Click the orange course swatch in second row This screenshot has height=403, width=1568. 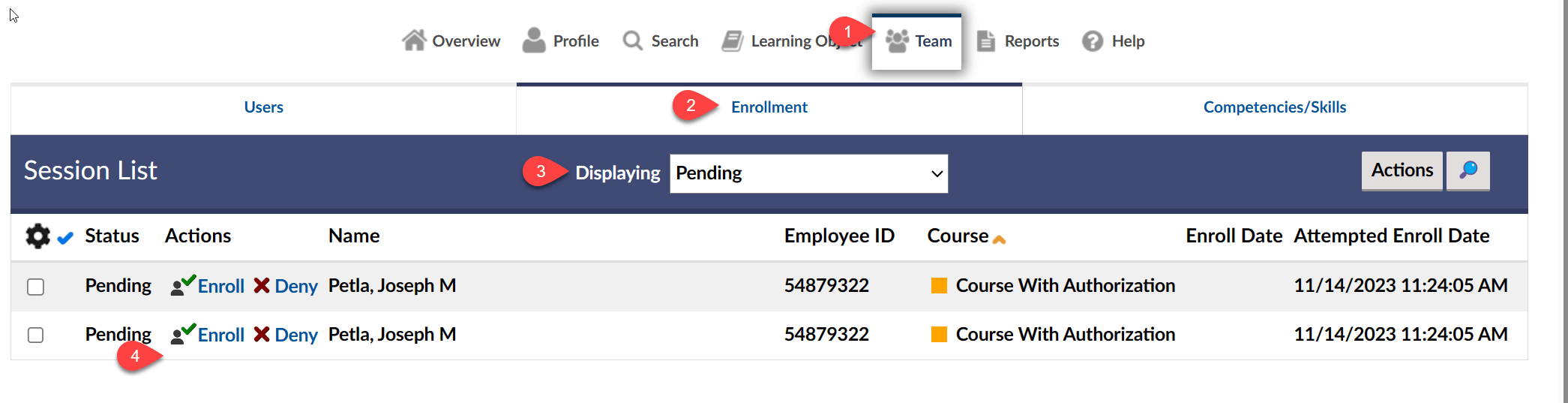(939, 334)
